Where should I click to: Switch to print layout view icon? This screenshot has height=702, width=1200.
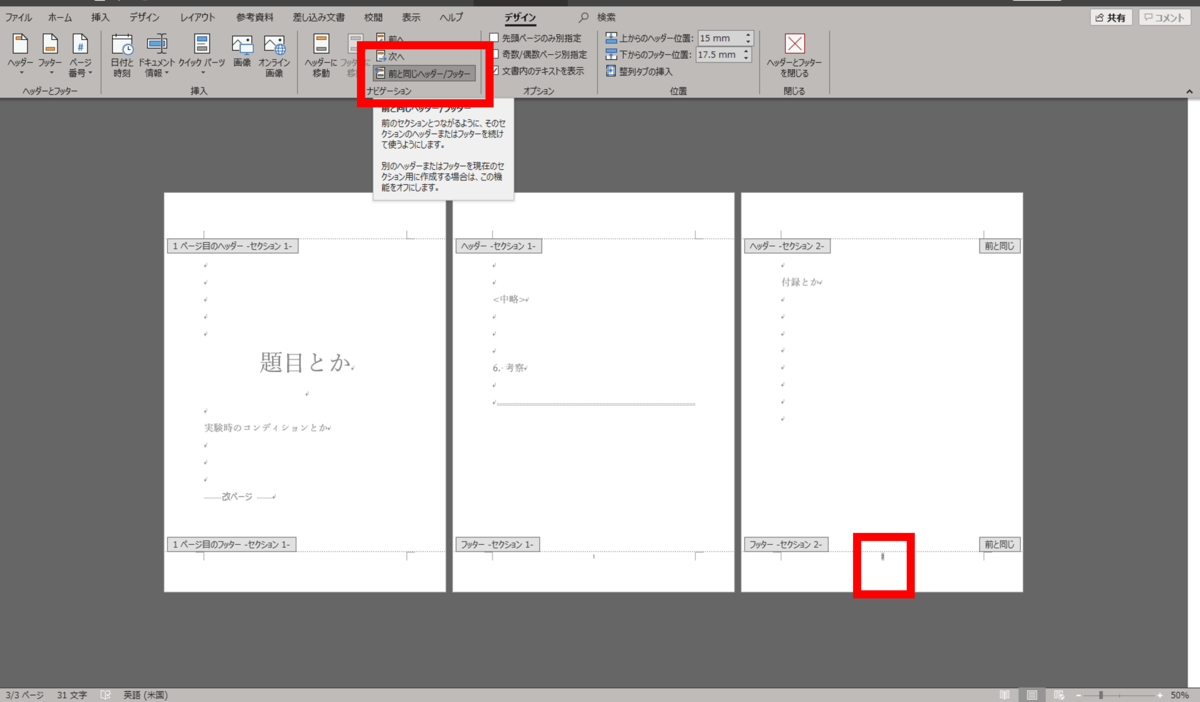point(1031,695)
